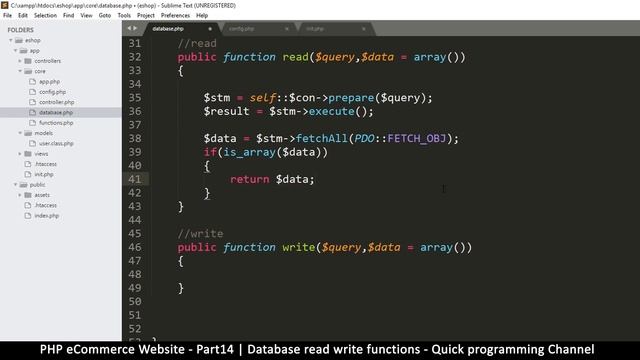Click the functions.php file icon
640x360 pixels.
coord(33,123)
